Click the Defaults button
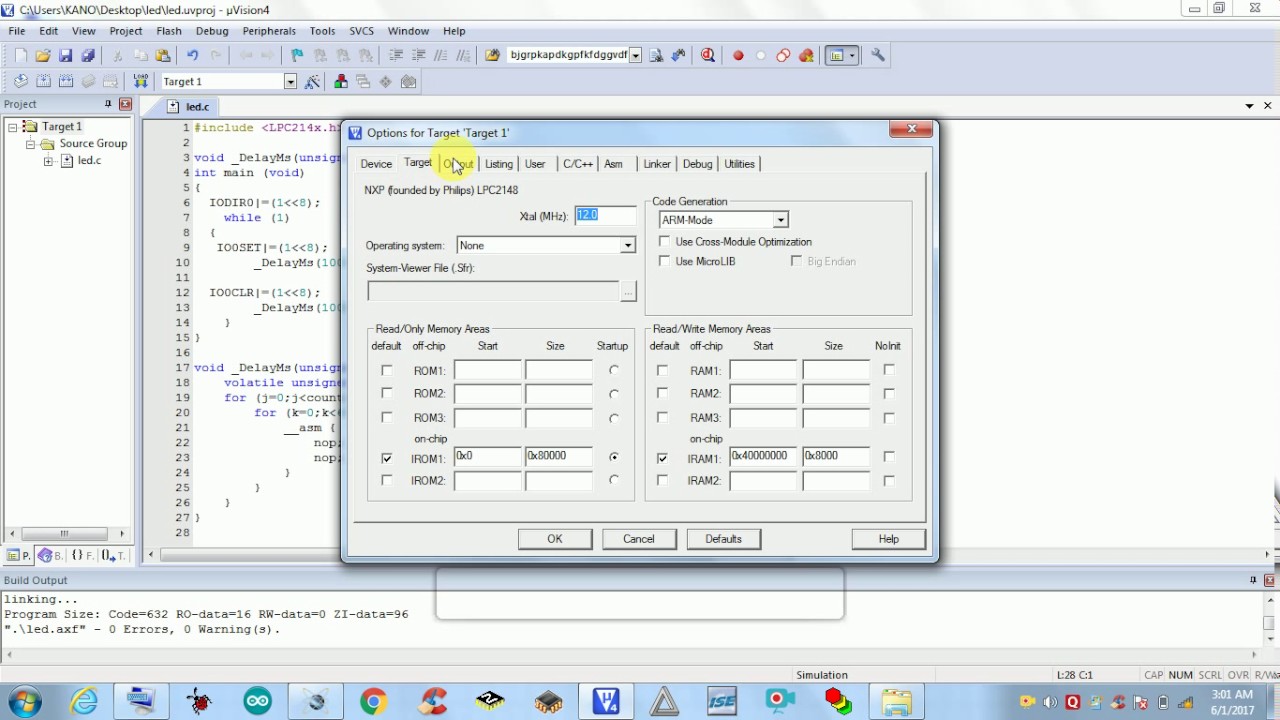Viewport: 1280px width, 720px height. [723, 539]
